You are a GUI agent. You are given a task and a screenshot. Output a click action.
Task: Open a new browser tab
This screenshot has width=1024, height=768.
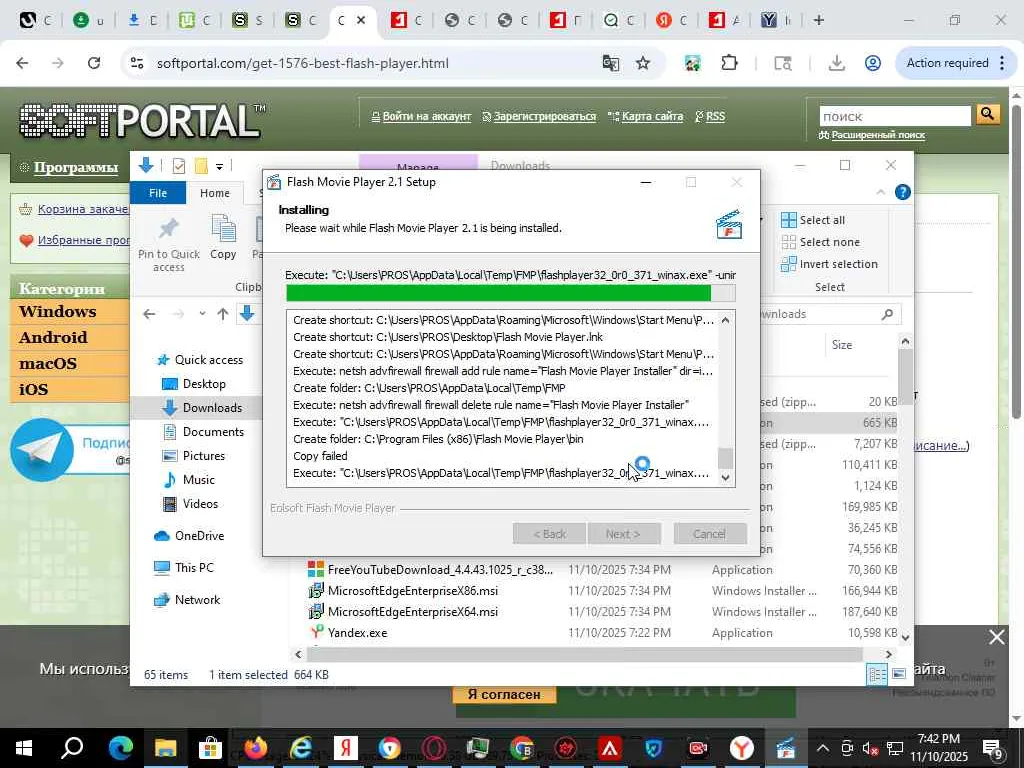(819, 20)
